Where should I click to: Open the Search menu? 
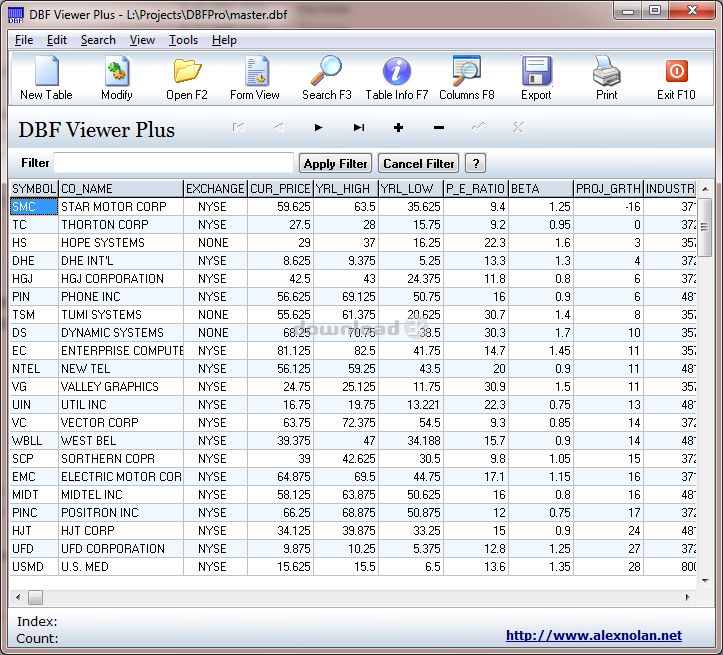click(98, 40)
